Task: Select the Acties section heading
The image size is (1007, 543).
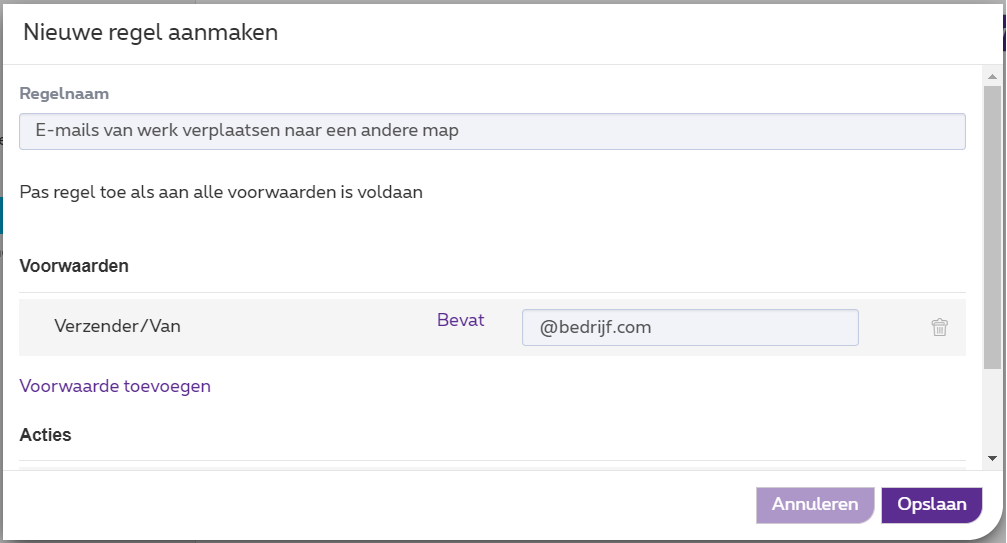Action: 45,435
